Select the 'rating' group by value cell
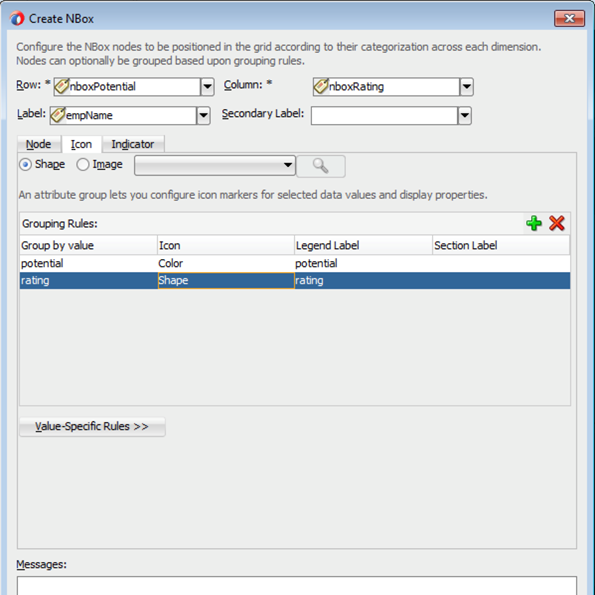 click(x=88, y=281)
